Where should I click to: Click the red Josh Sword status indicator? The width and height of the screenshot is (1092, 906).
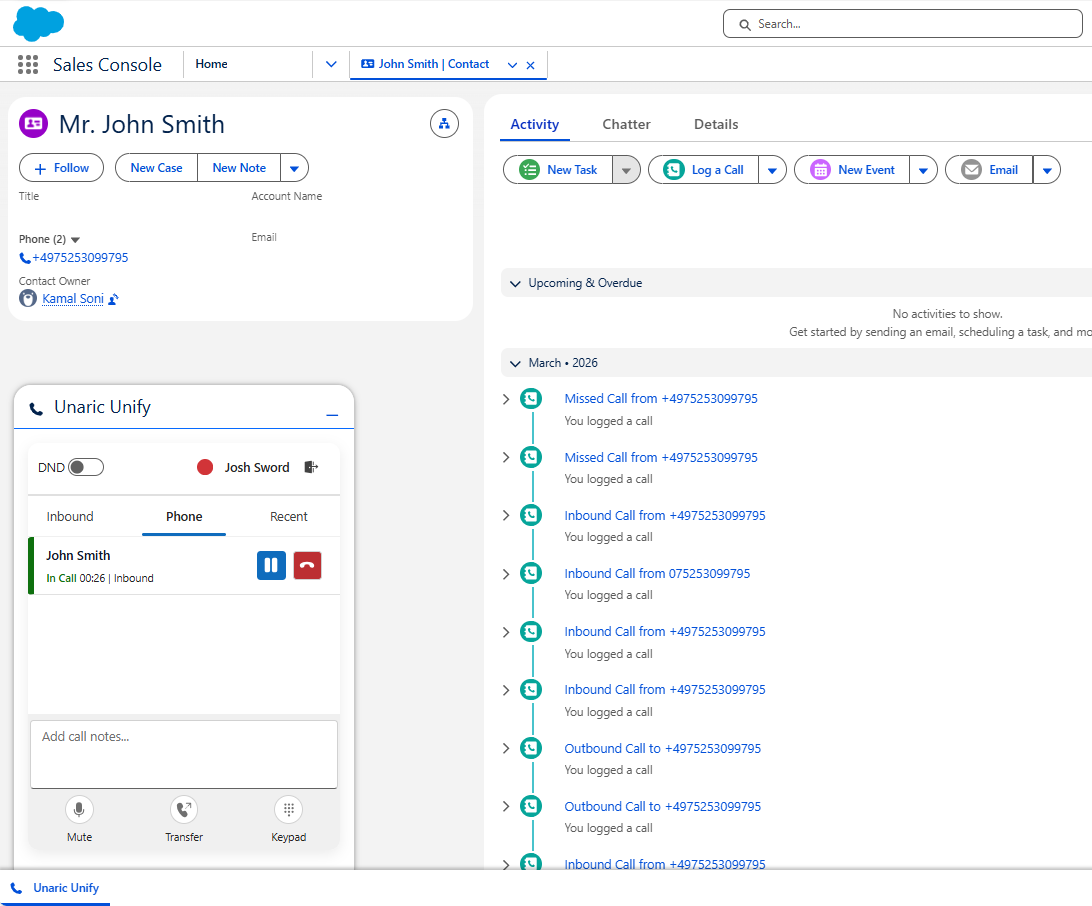point(205,467)
